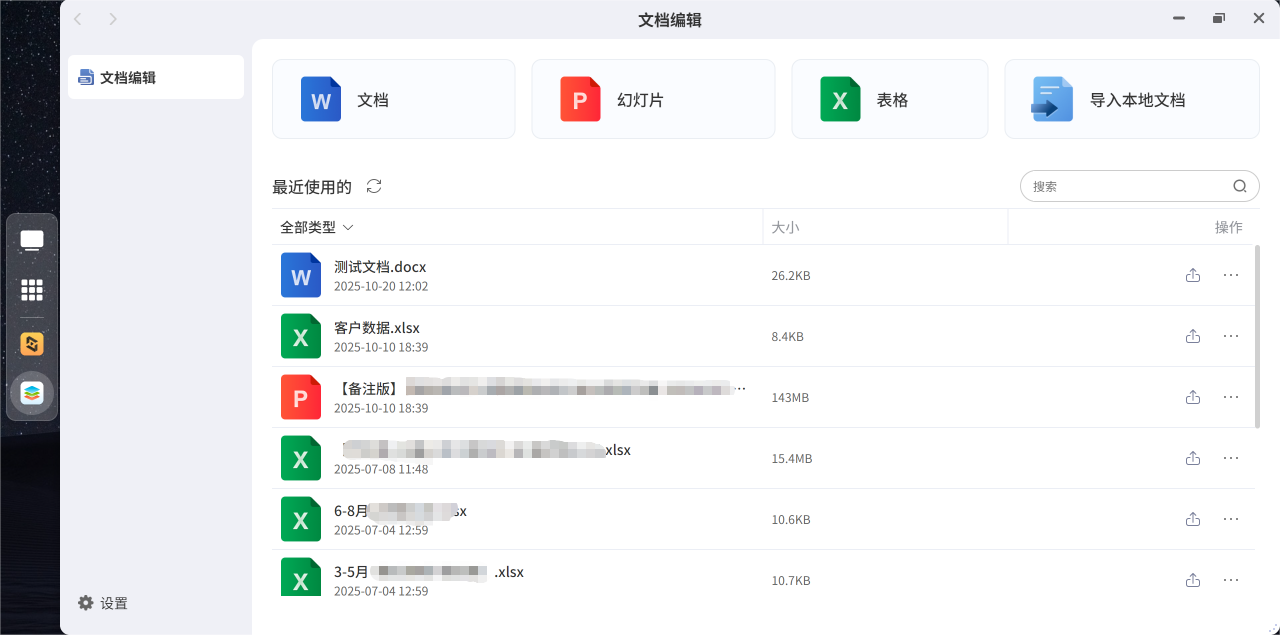Image resolution: width=1280 pixels, height=635 pixels.
Task: Share the 测试文档.docx file
Action: point(1192,275)
